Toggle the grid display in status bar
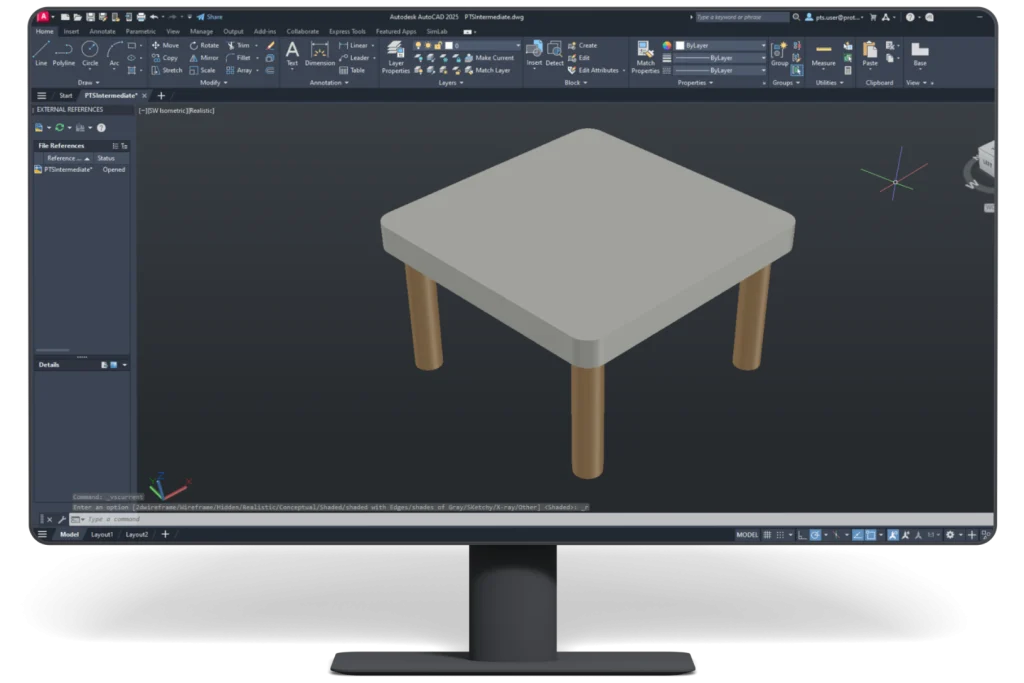The image size is (1024, 683). (x=768, y=535)
